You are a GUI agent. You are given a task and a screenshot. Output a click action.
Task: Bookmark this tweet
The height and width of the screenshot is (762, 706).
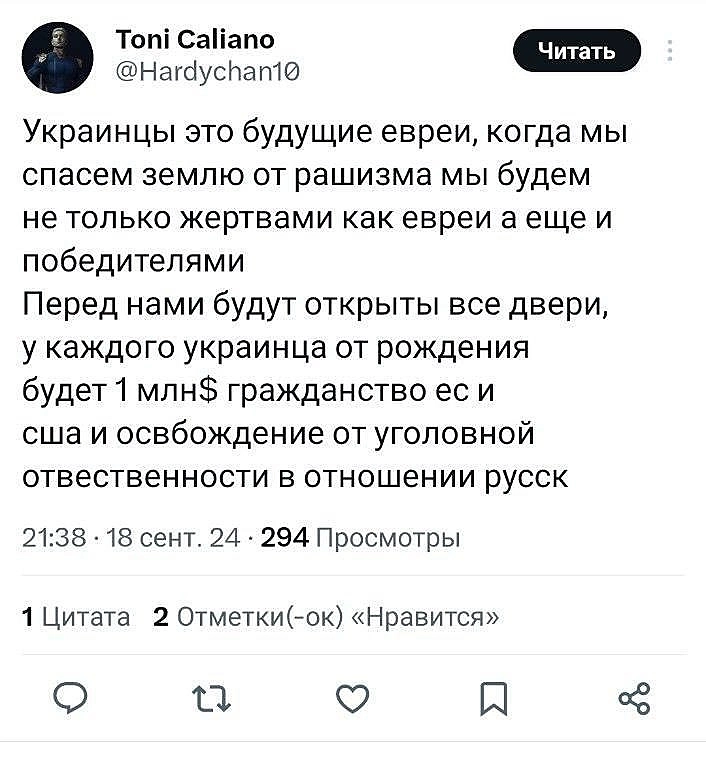tap(494, 698)
